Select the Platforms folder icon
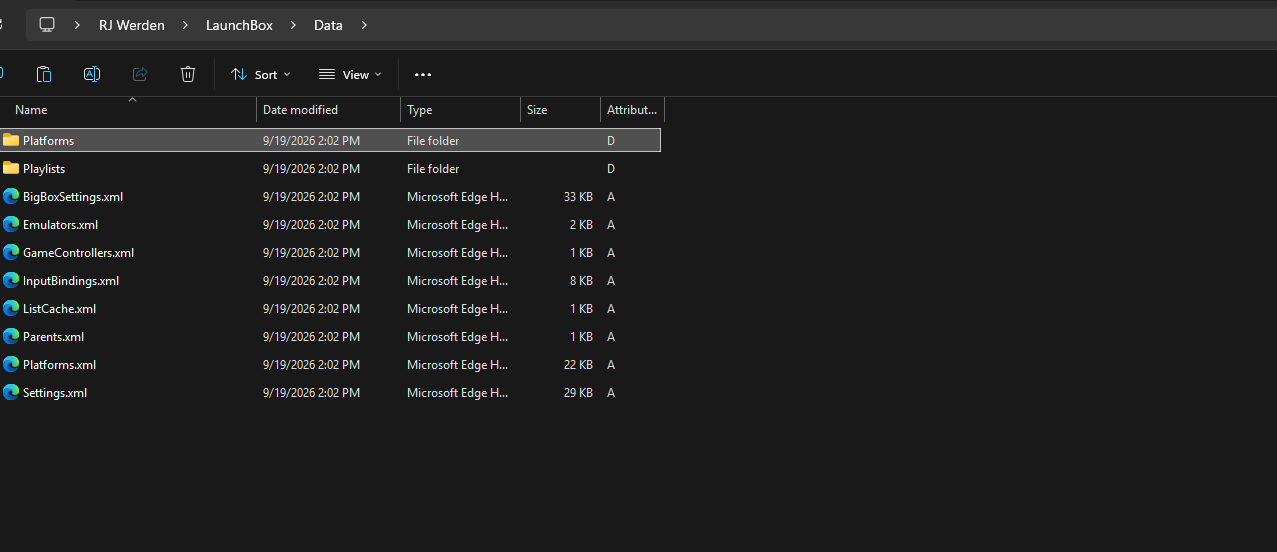 point(11,140)
